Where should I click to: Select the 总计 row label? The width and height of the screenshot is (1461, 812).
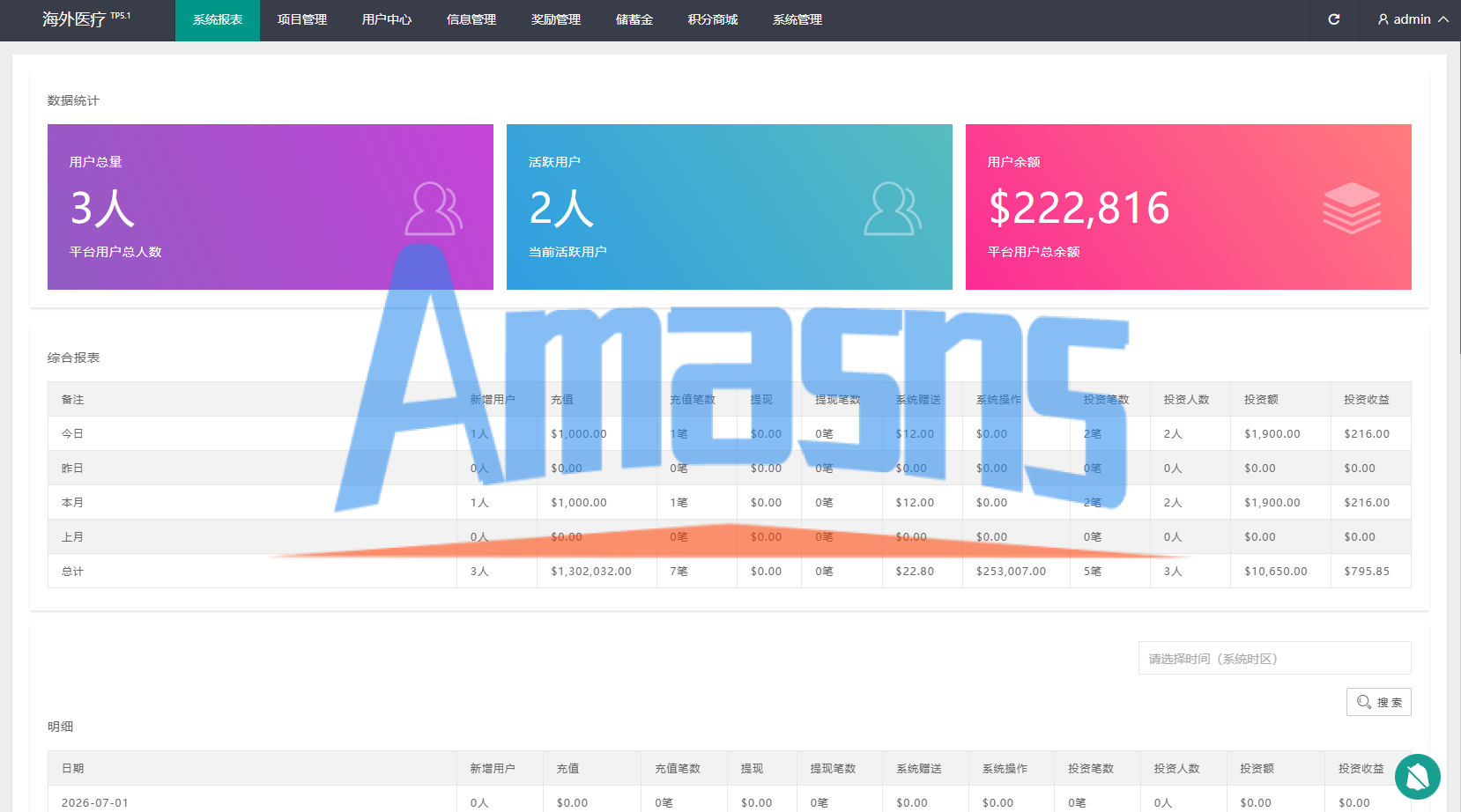[x=72, y=572]
